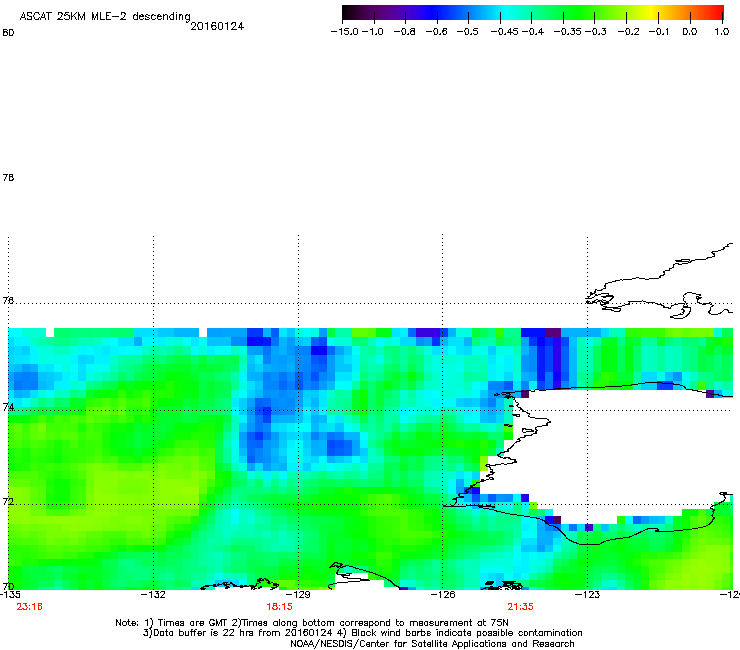Screen dimensions: 740x650
Task: Click the note about data buffer 22 hrs
Action: 362,633
